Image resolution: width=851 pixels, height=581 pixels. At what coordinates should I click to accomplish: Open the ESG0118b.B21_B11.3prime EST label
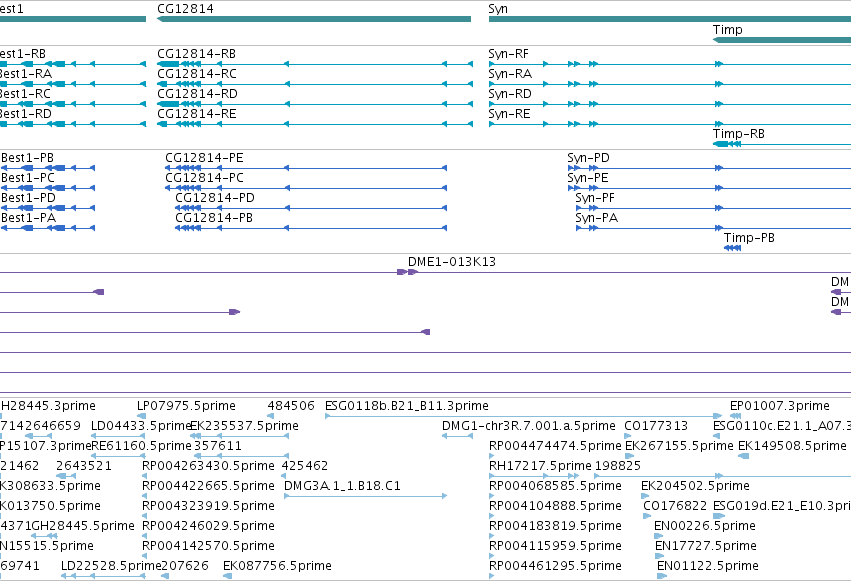407,406
